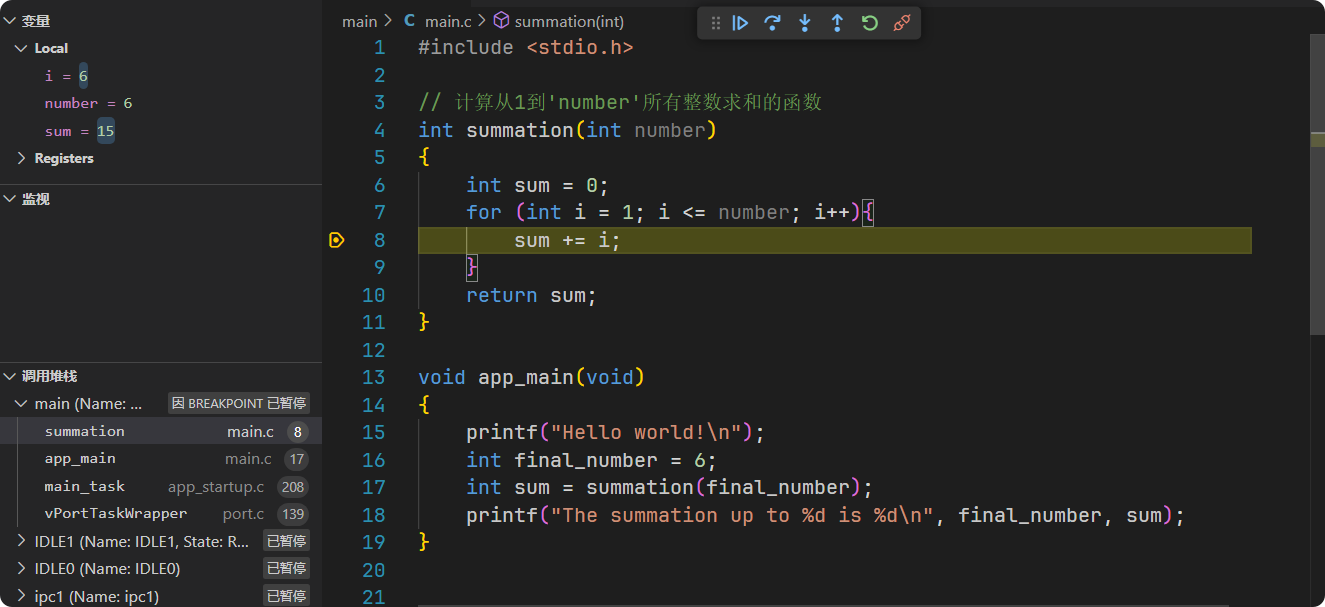Click the Step Into arrow icon
This screenshot has width=1325, height=607.
[x=804, y=23]
